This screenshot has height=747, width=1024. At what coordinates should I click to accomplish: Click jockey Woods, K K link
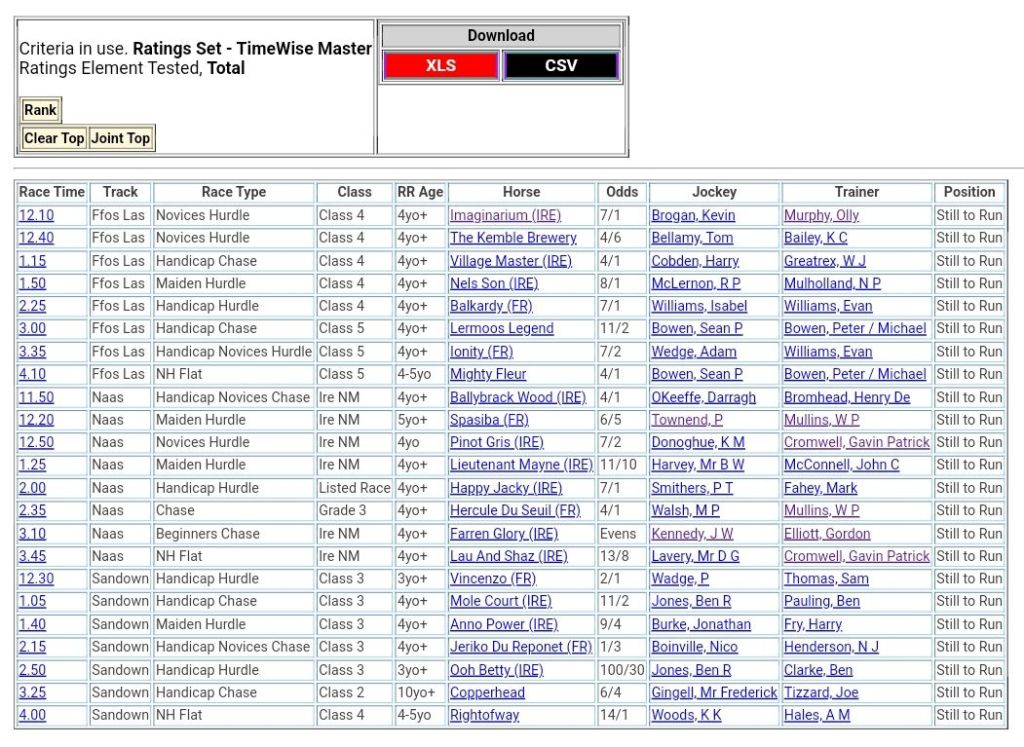(686, 715)
